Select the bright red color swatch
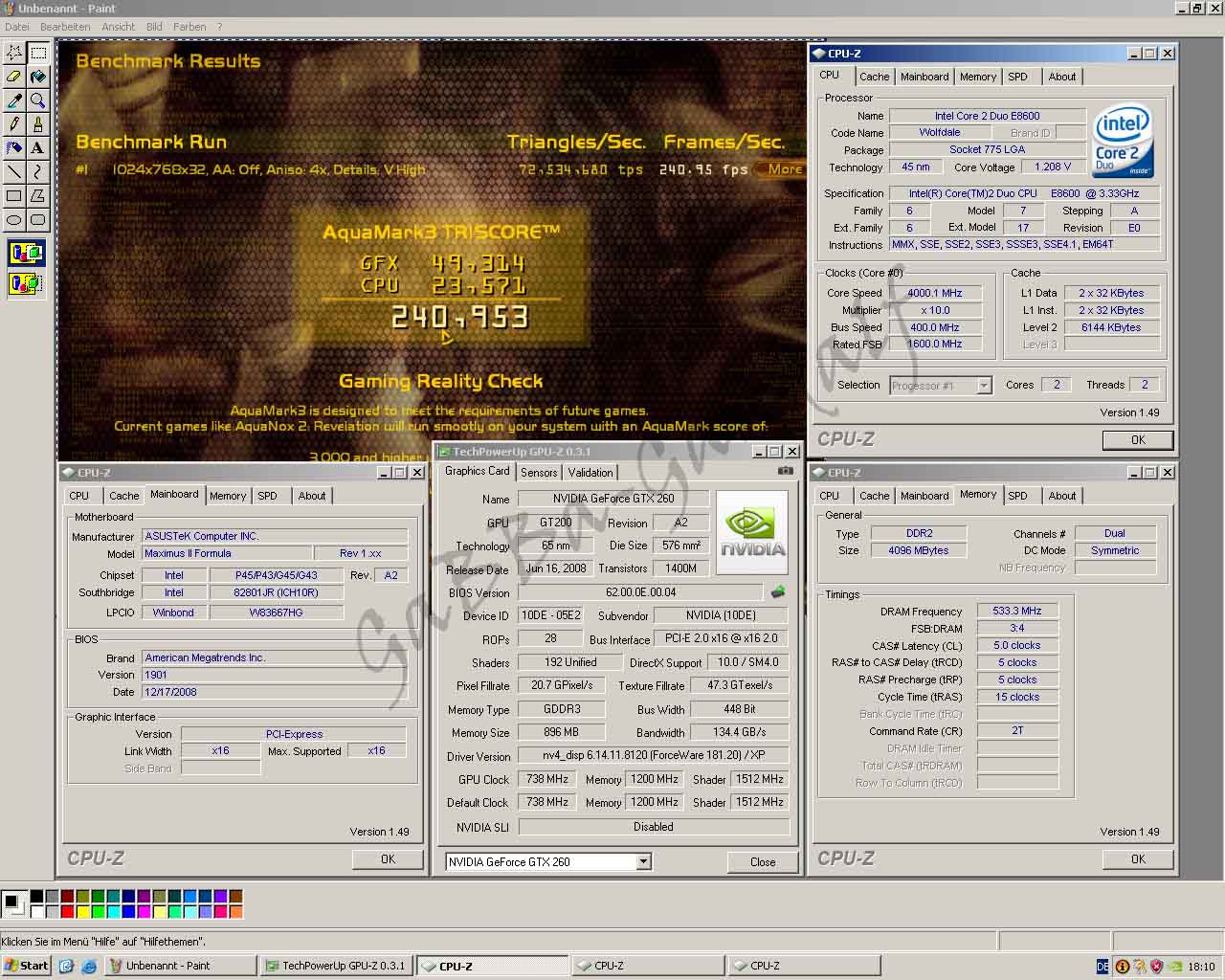 (x=67, y=912)
